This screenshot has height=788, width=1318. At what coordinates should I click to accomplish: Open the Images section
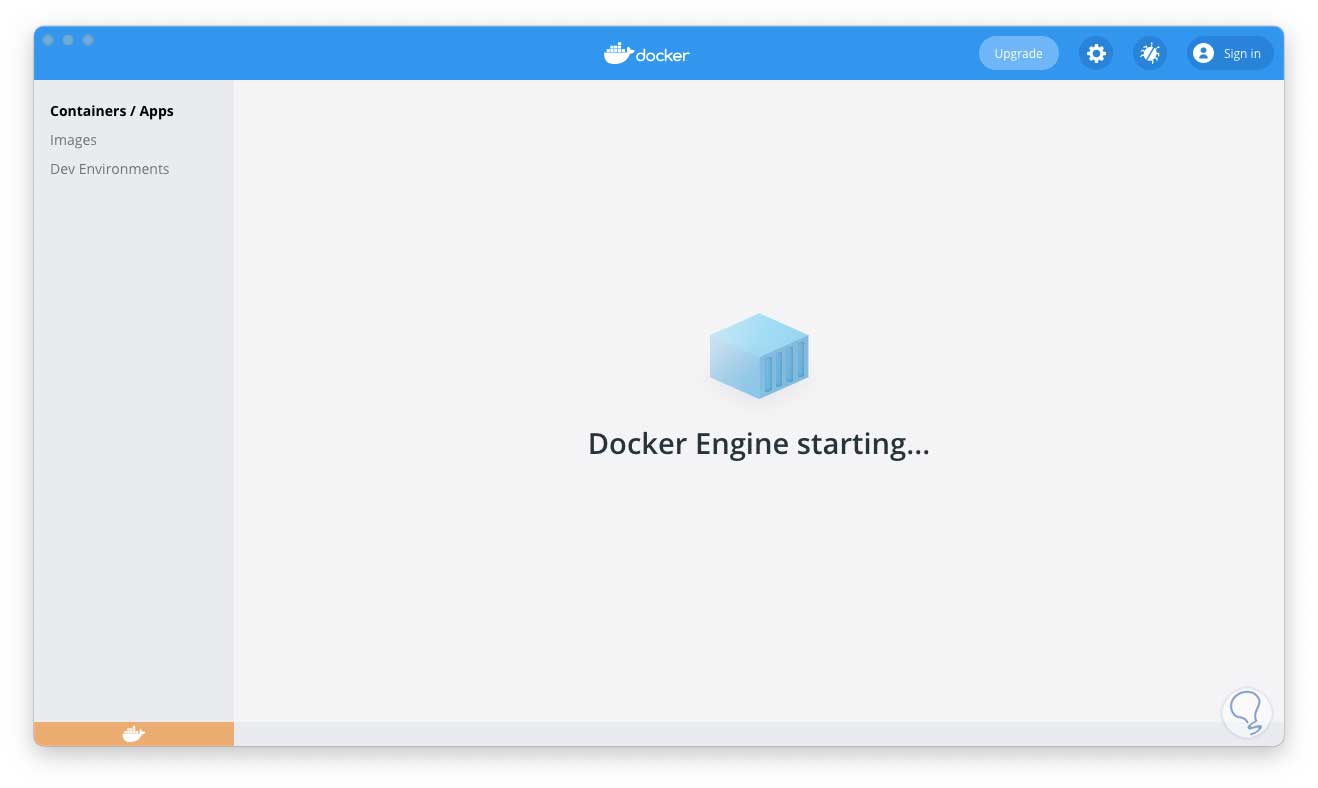[74, 140]
